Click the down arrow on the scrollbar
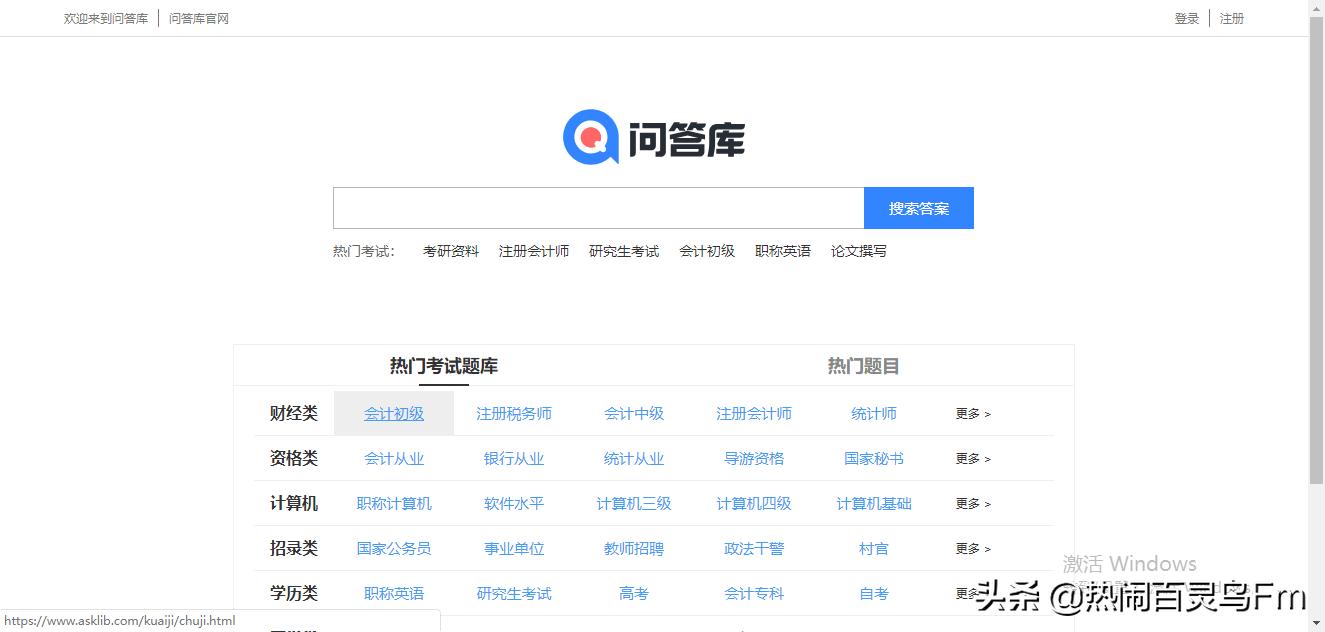The height and width of the screenshot is (632, 1325). tap(1318, 624)
